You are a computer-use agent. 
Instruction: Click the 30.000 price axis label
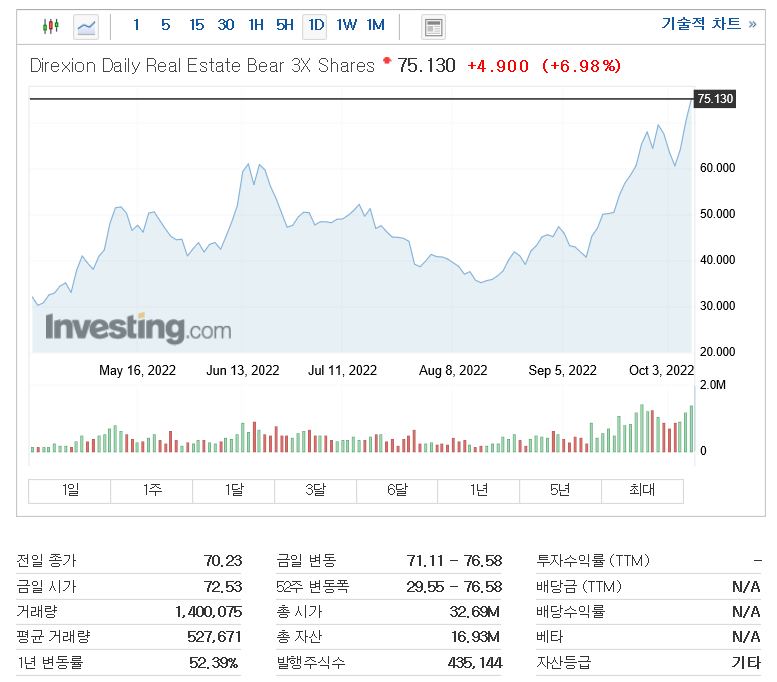(717, 306)
